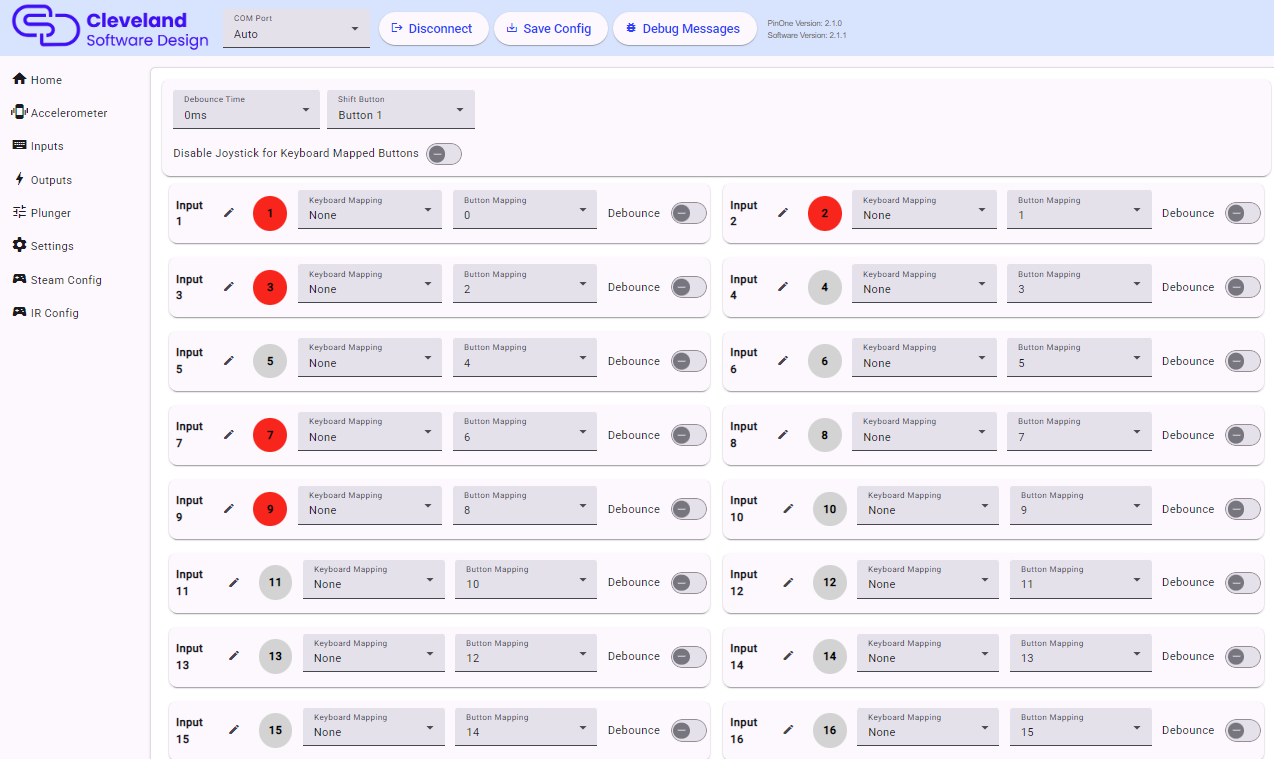Edit the name of Input 4
The image size is (1274, 759).
(x=783, y=287)
